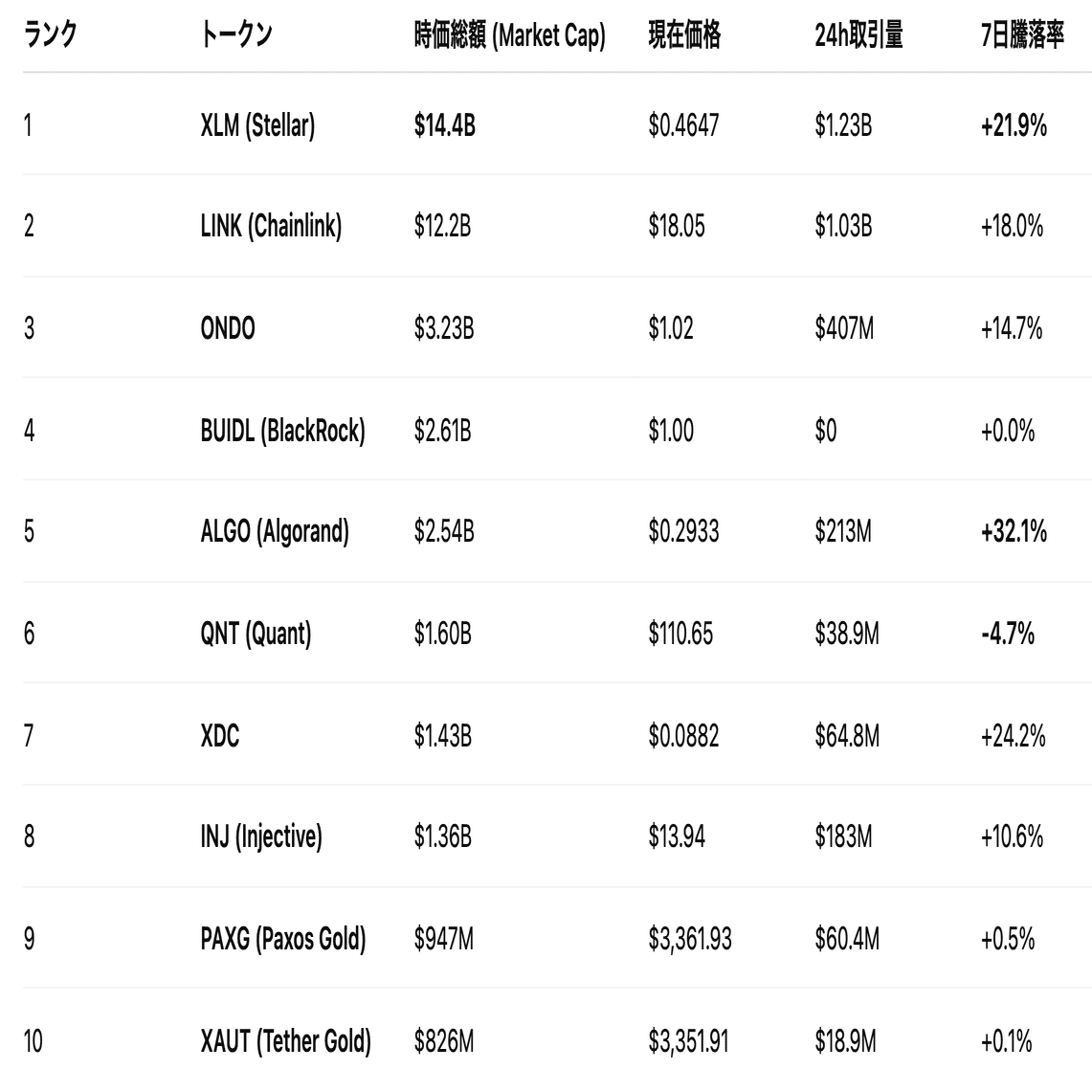Click the PAXG (Paxos Gold) token

tap(283, 939)
